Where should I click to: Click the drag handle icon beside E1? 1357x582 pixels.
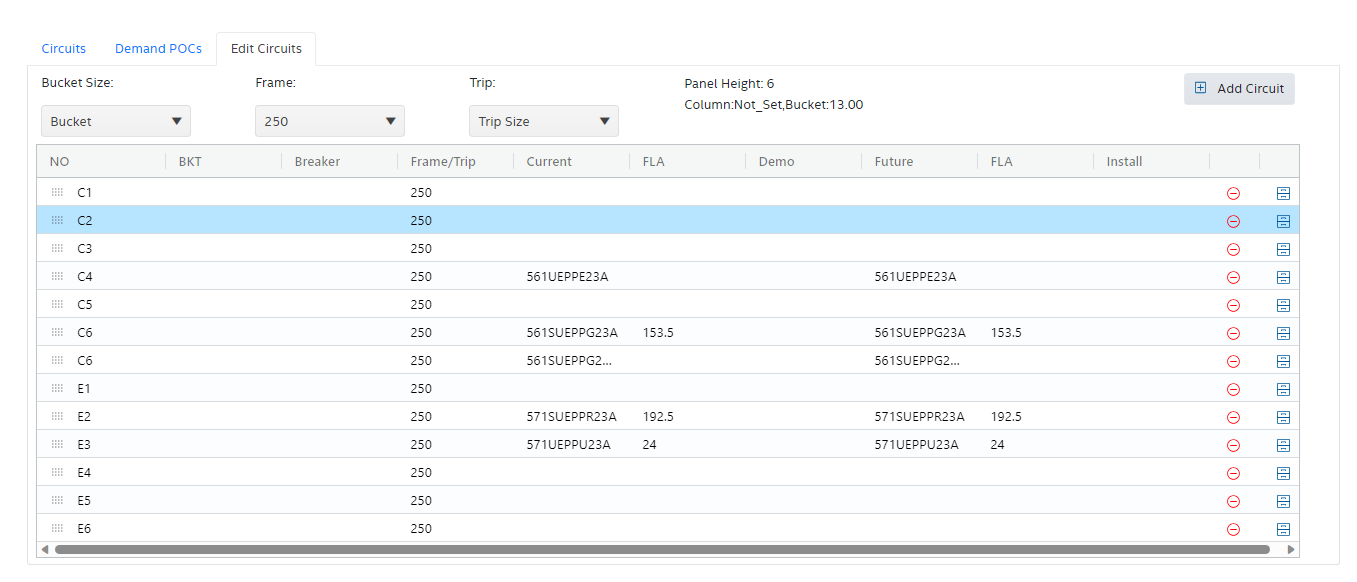point(57,388)
